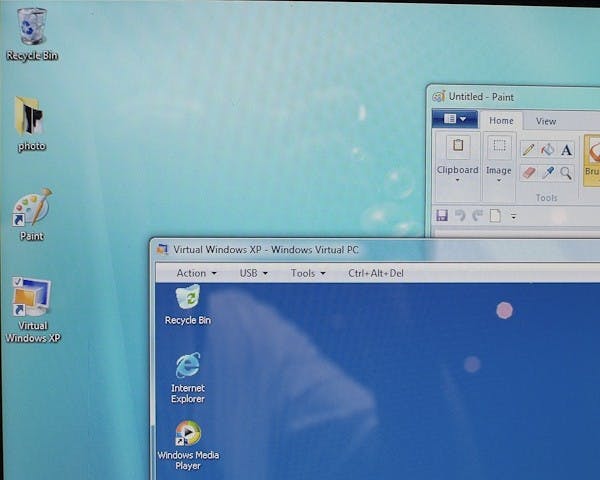This screenshot has height=480, width=600.
Task: Open the Paint application menu button
Action: tap(455, 119)
